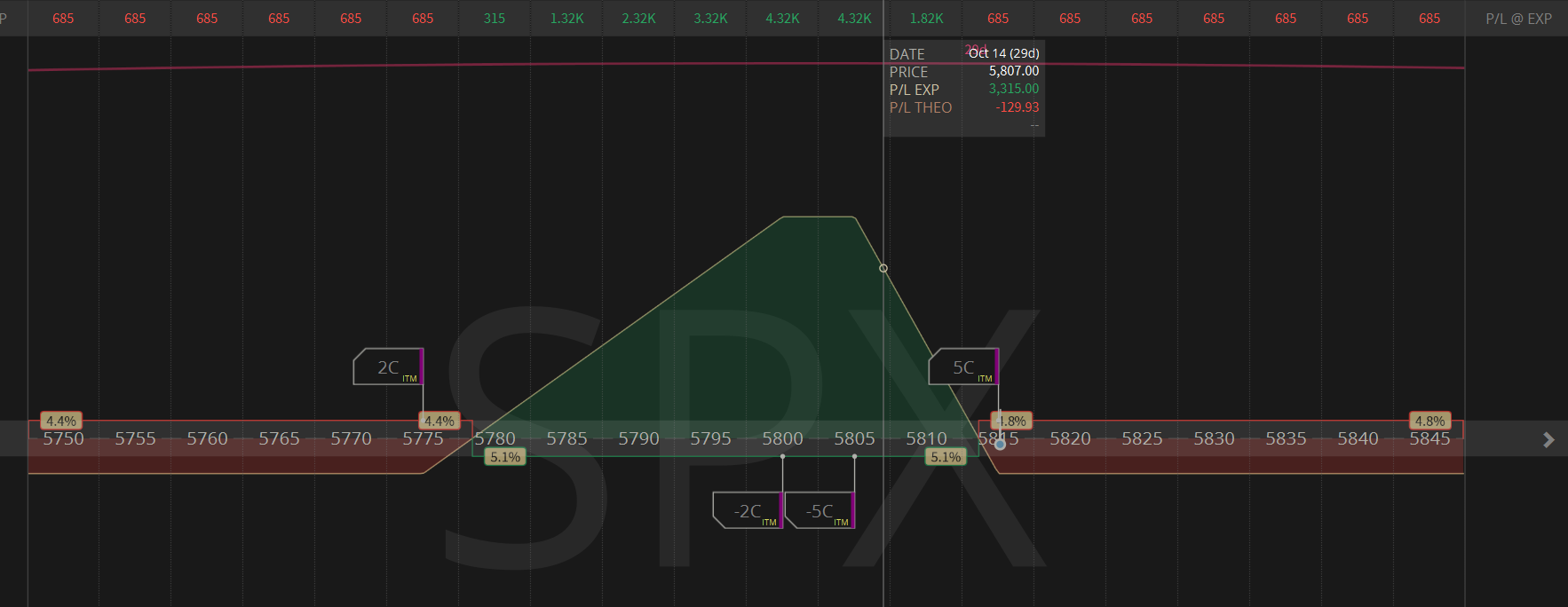Click the 5765 strike on the price axis
Viewport: 1568px width, 607px height.
click(279, 438)
